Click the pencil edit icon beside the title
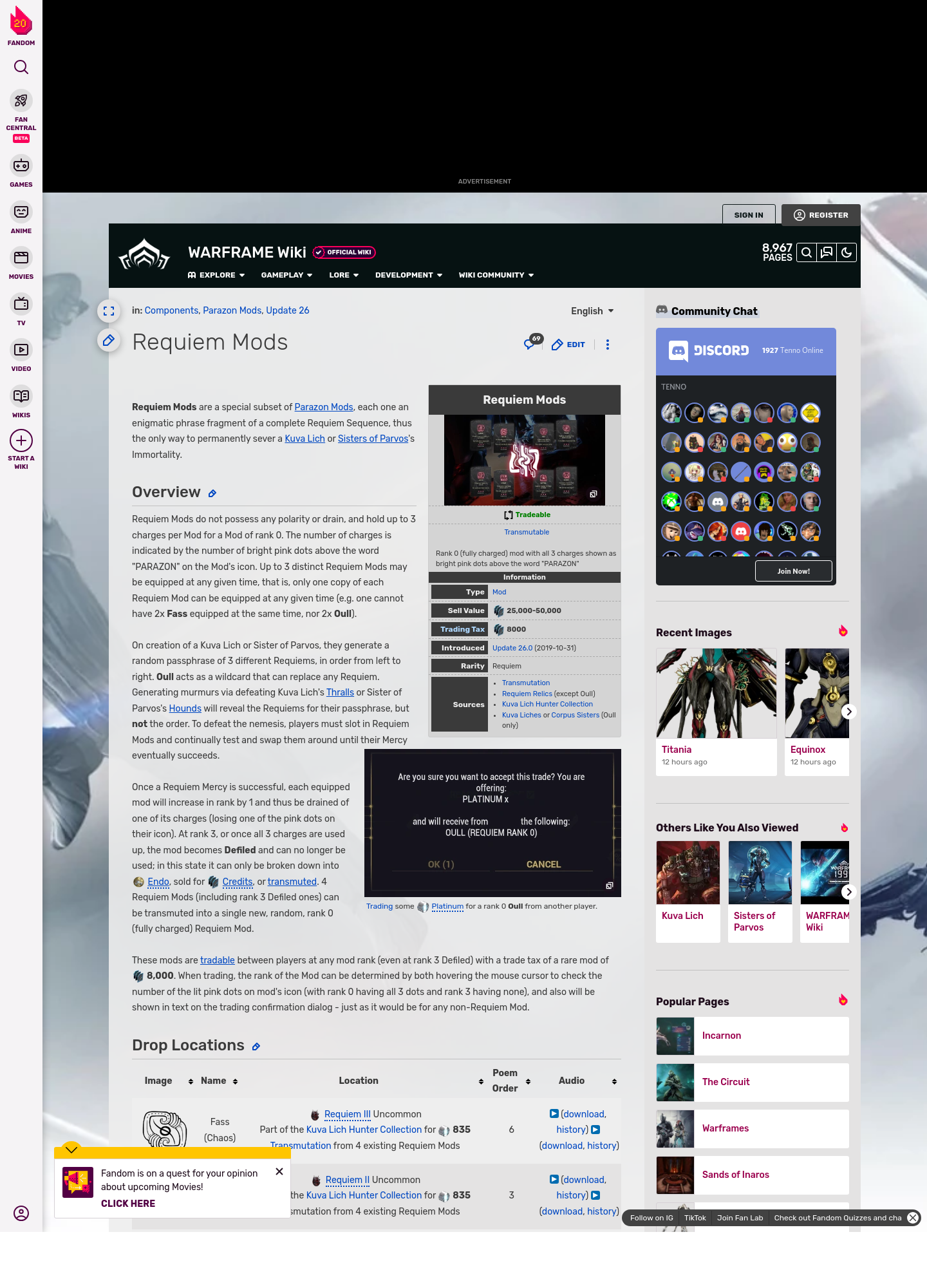The height and width of the screenshot is (1288, 927). [109, 340]
